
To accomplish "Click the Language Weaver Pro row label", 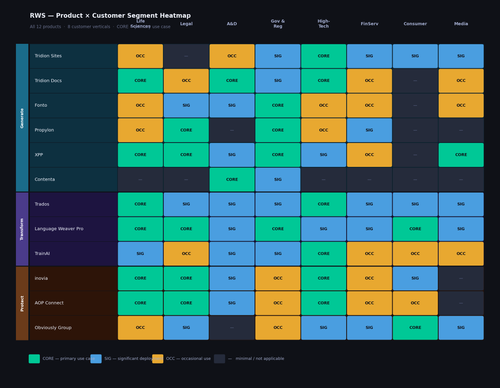I will [x=73, y=229].
